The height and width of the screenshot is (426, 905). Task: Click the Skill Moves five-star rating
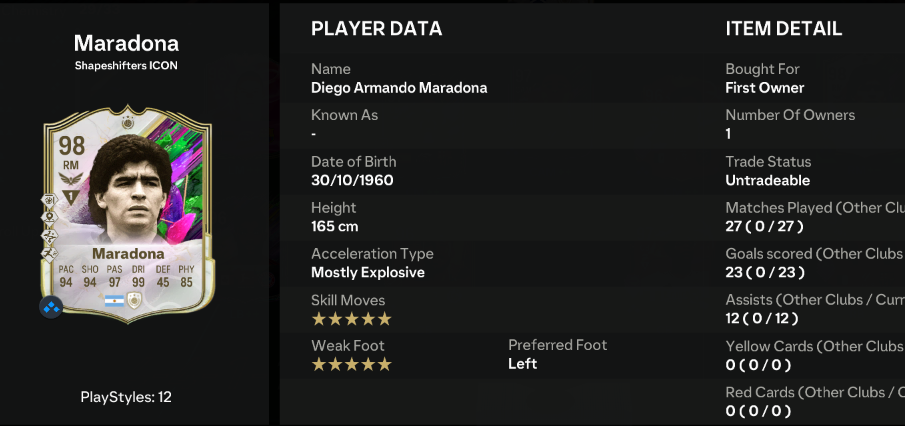point(351,319)
